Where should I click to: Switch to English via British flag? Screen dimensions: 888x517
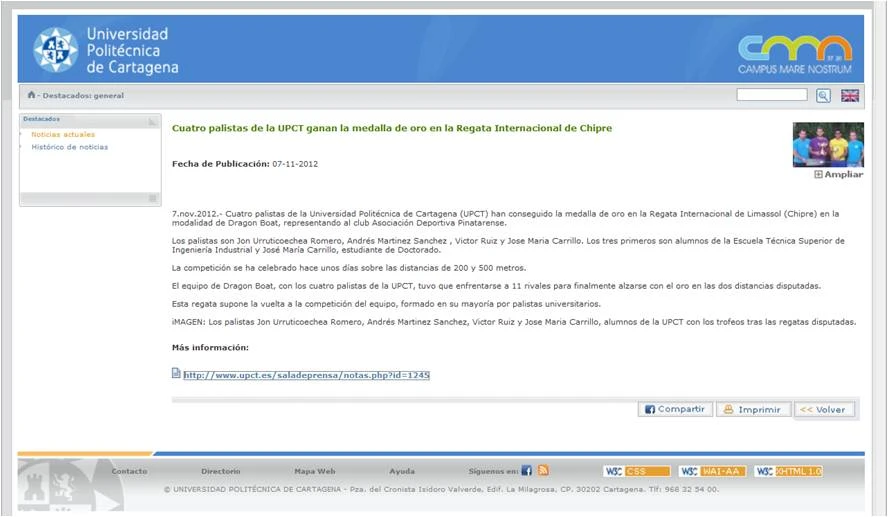click(849, 96)
